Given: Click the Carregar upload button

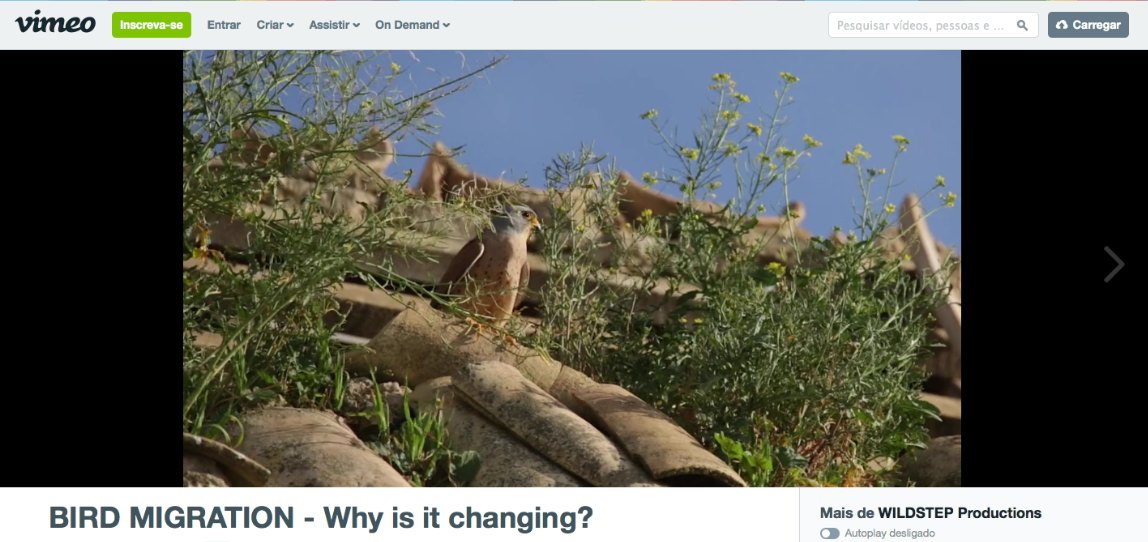Looking at the screenshot, I should [1088, 25].
